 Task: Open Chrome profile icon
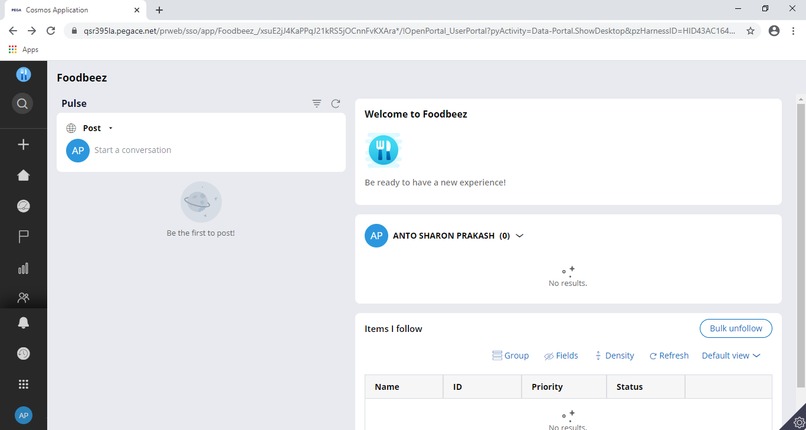click(x=774, y=31)
